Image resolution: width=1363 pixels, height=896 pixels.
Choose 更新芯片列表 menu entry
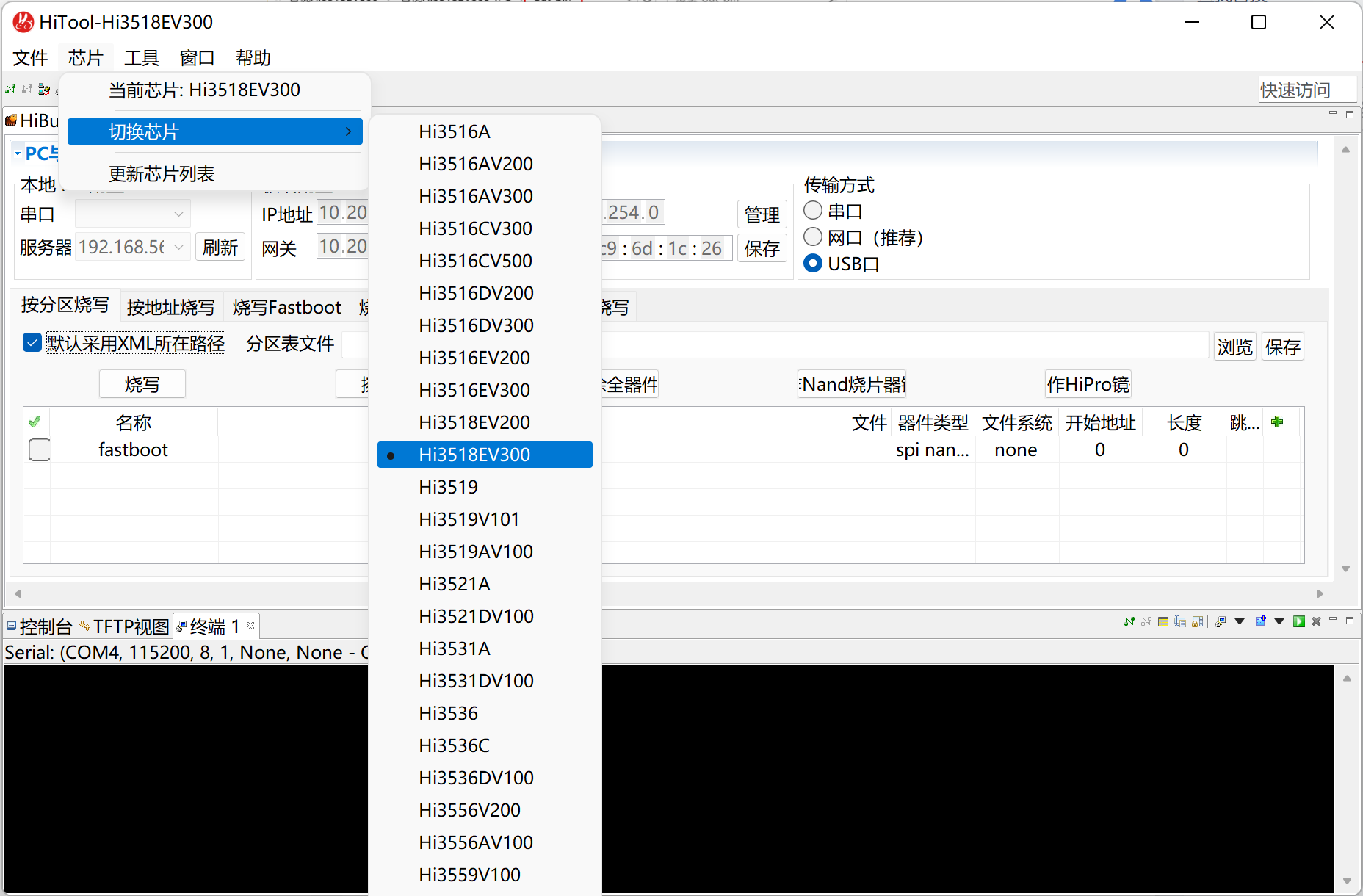(x=215, y=174)
